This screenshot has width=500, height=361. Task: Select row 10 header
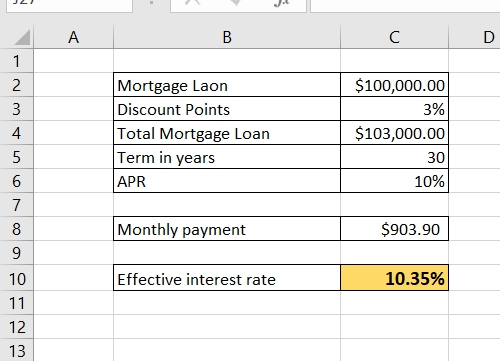click(x=17, y=278)
